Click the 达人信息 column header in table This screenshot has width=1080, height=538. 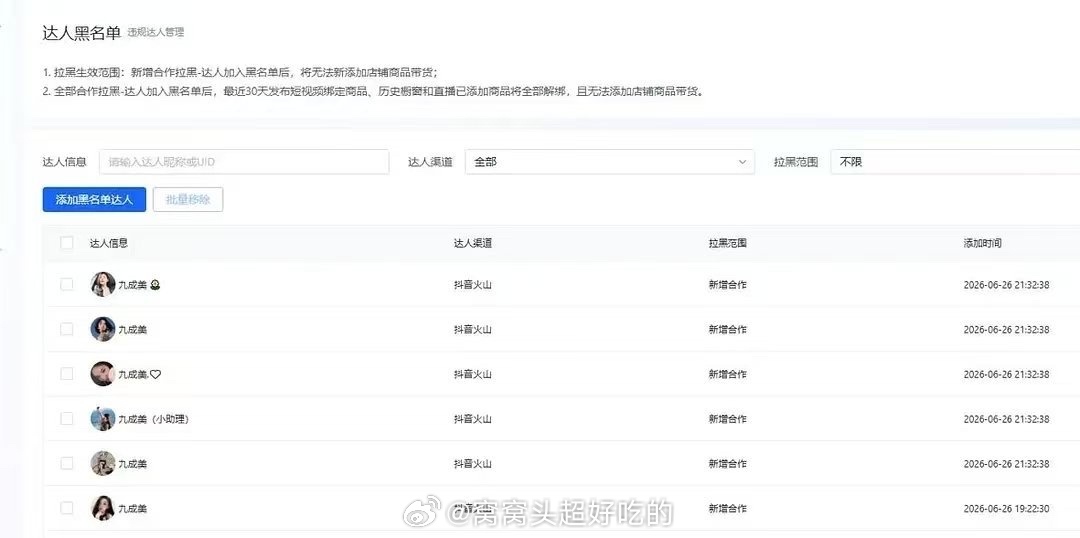coord(109,243)
